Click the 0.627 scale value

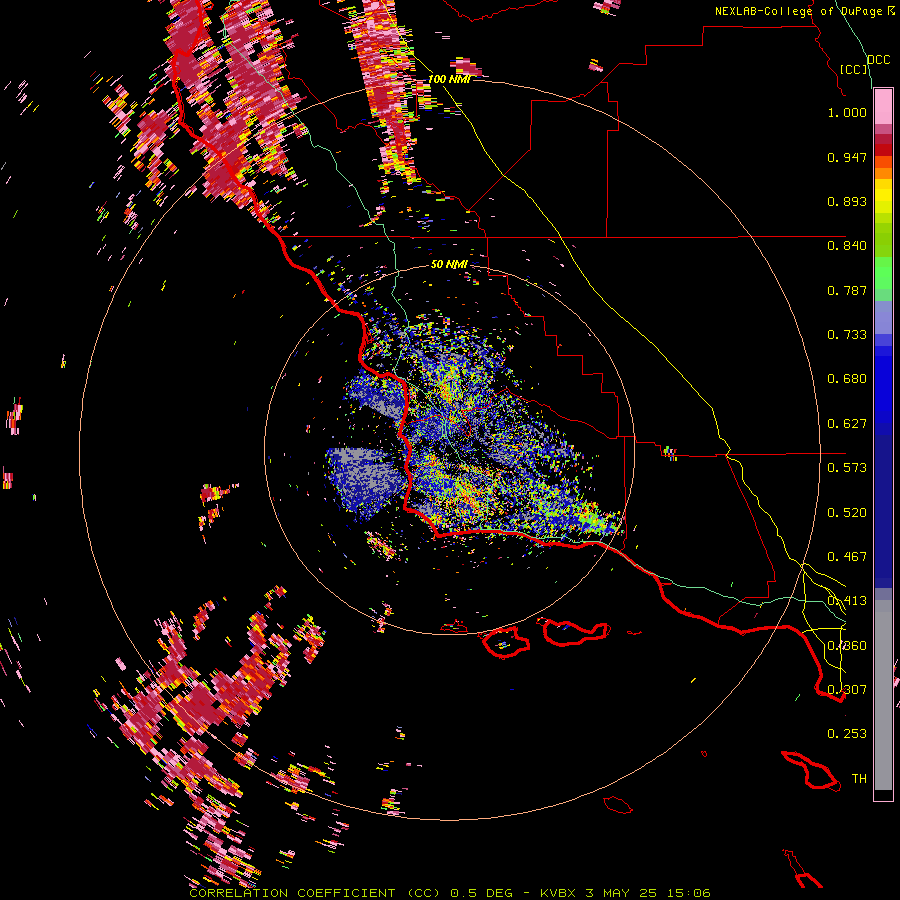click(847, 424)
